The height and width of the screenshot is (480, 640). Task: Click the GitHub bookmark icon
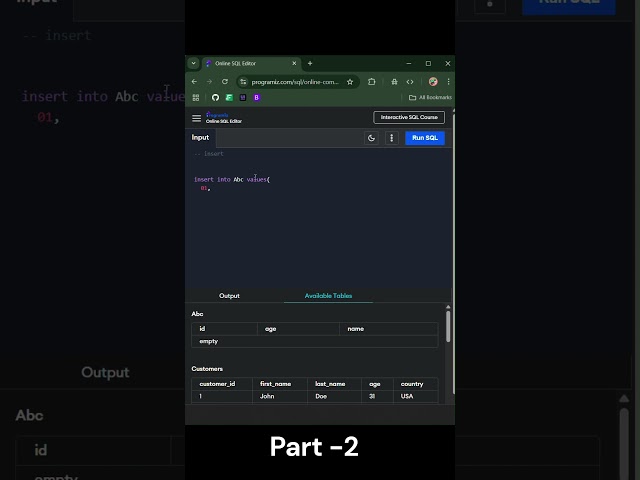[214, 97]
